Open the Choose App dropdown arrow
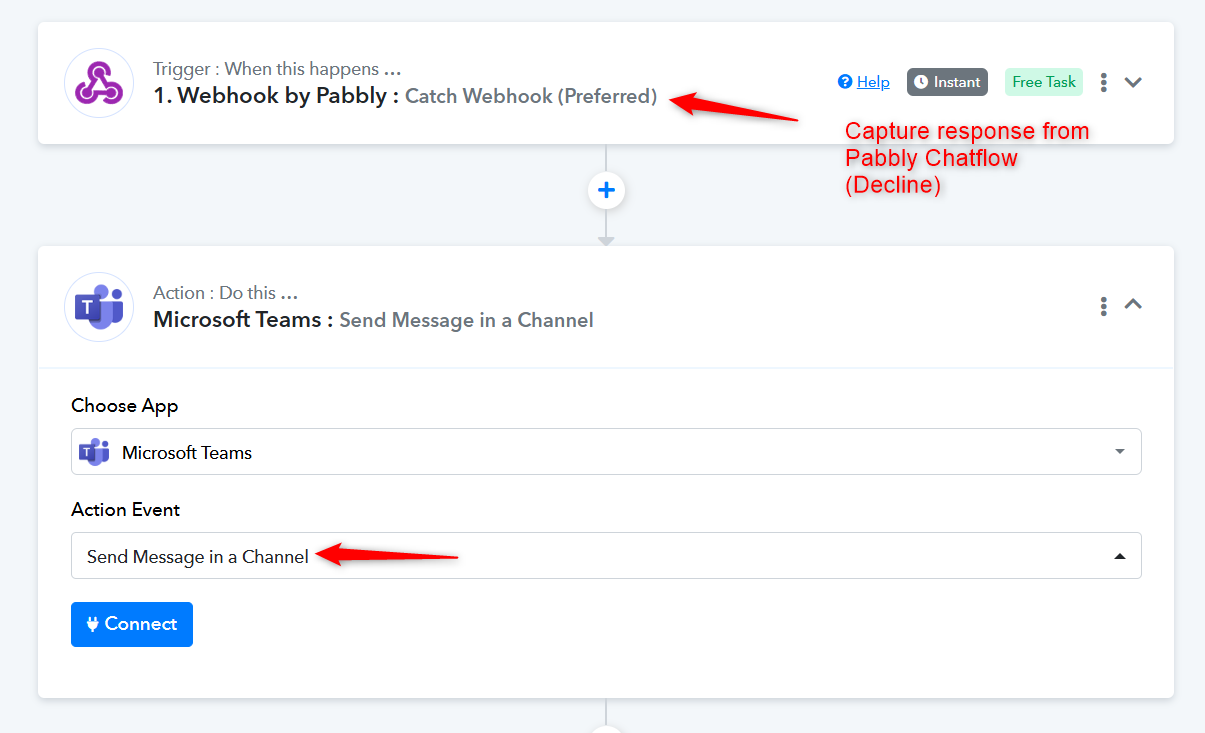 click(x=1119, y=452)
